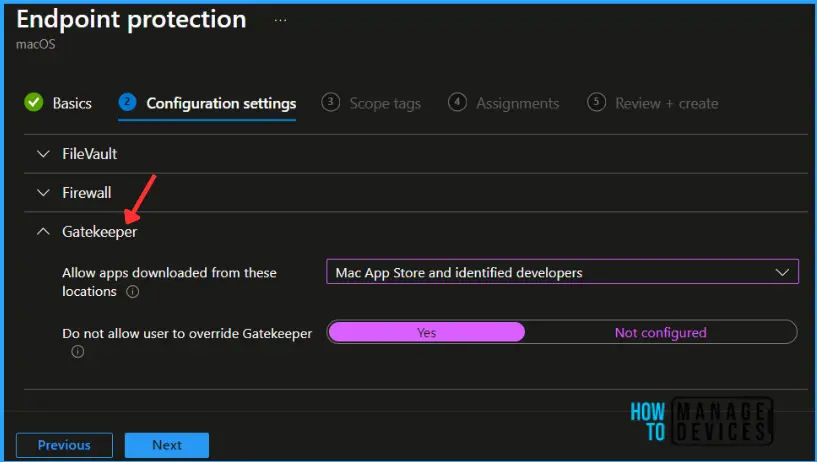The height and width of the screenshot is (462, 817).
Task: Click the Firewall section label
Action: click(x=86, y=193)
